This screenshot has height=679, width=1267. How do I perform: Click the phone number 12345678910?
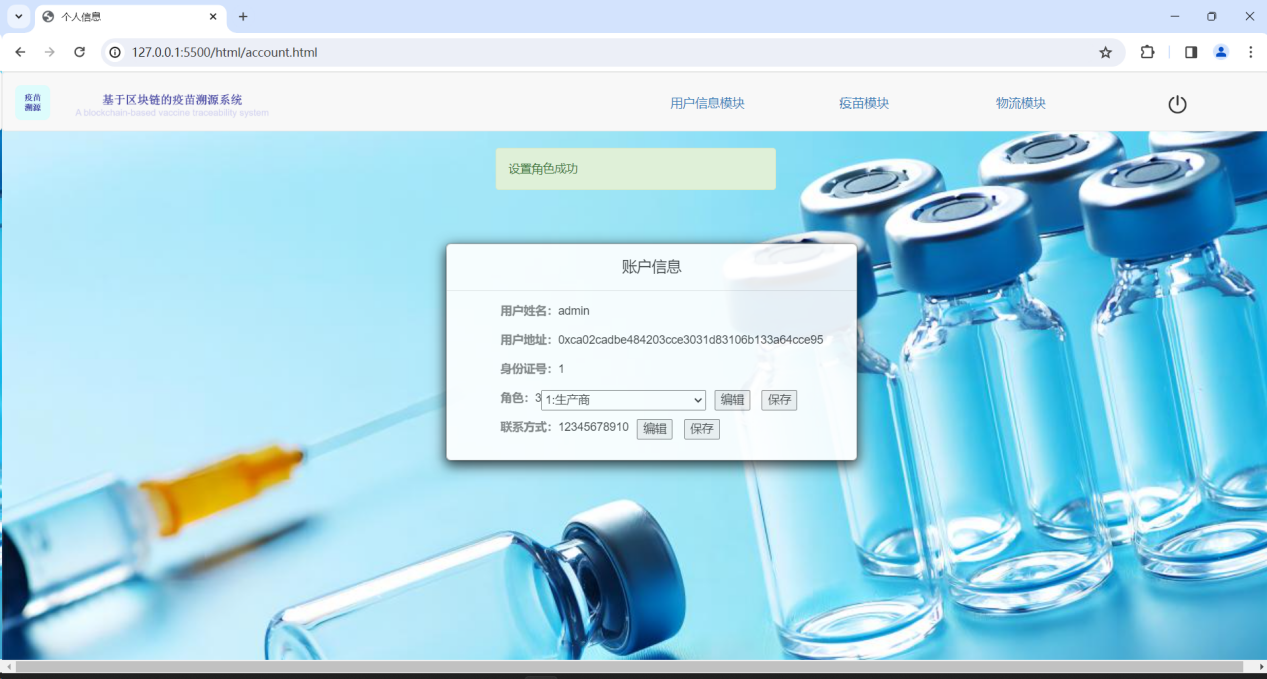pos(593,427)
